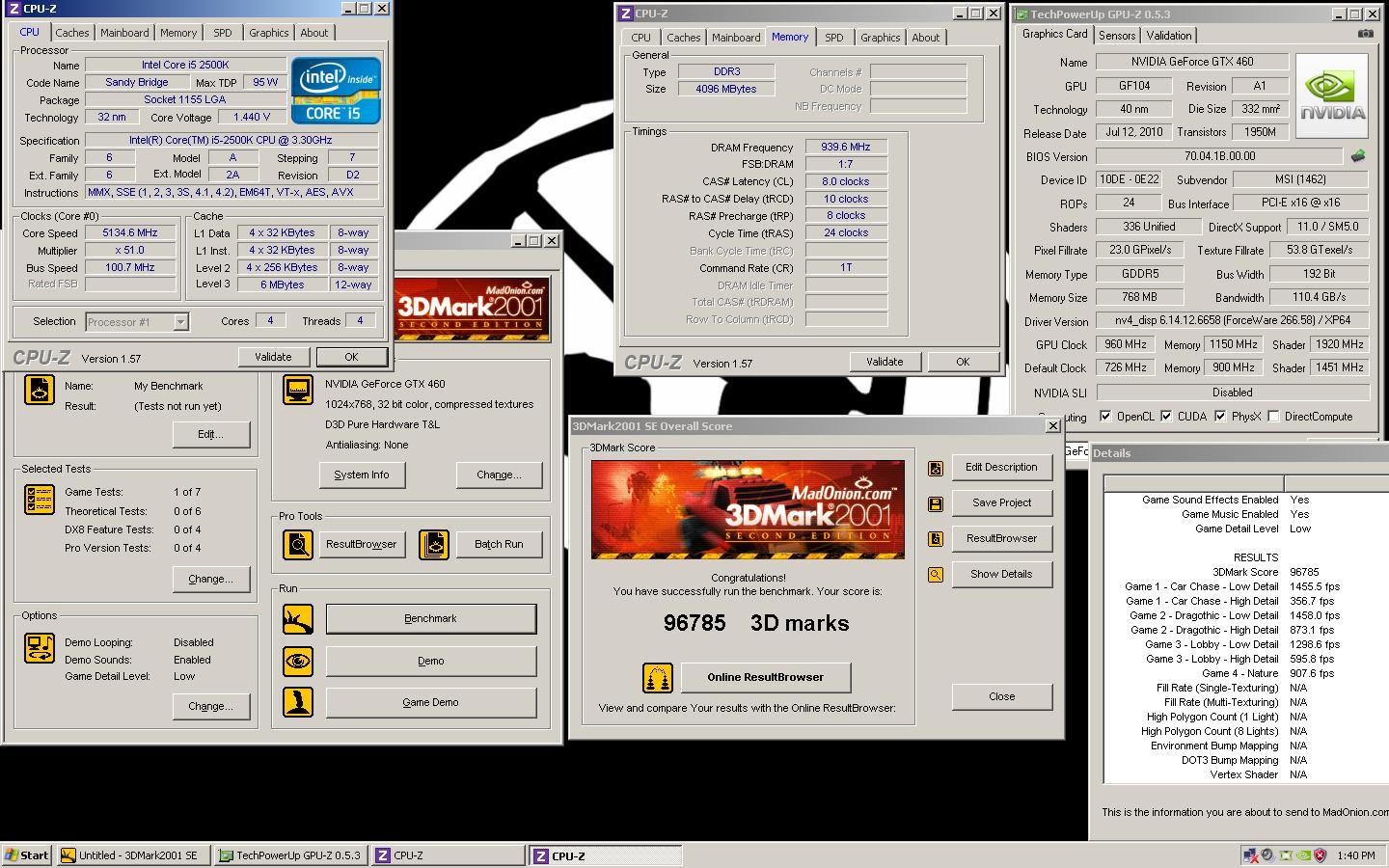Click the Intel Core i5 logo in CPU-Z
Screen dimensions: 1389x868
point(337,90)
